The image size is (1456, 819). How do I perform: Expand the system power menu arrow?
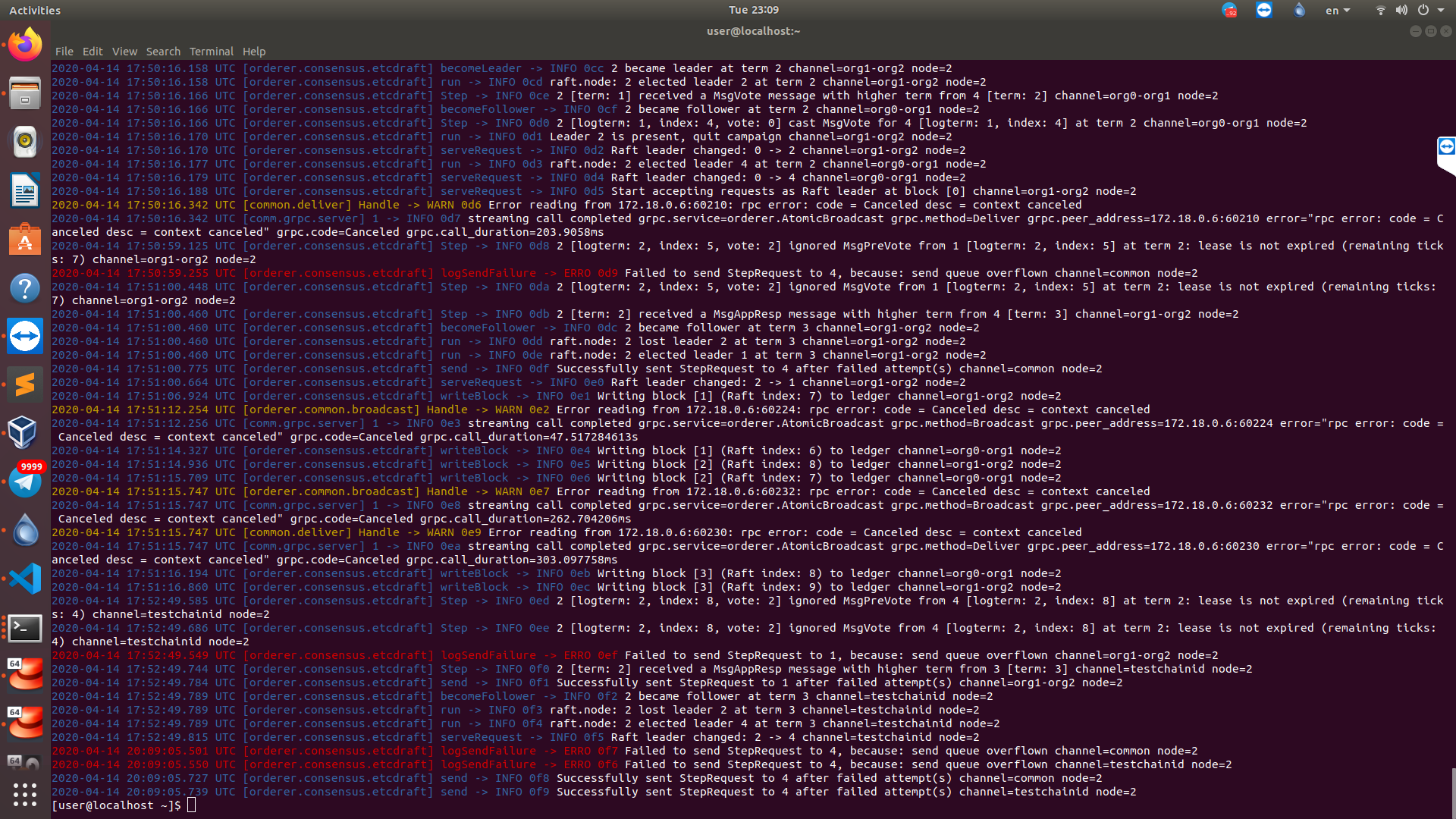1441,10
